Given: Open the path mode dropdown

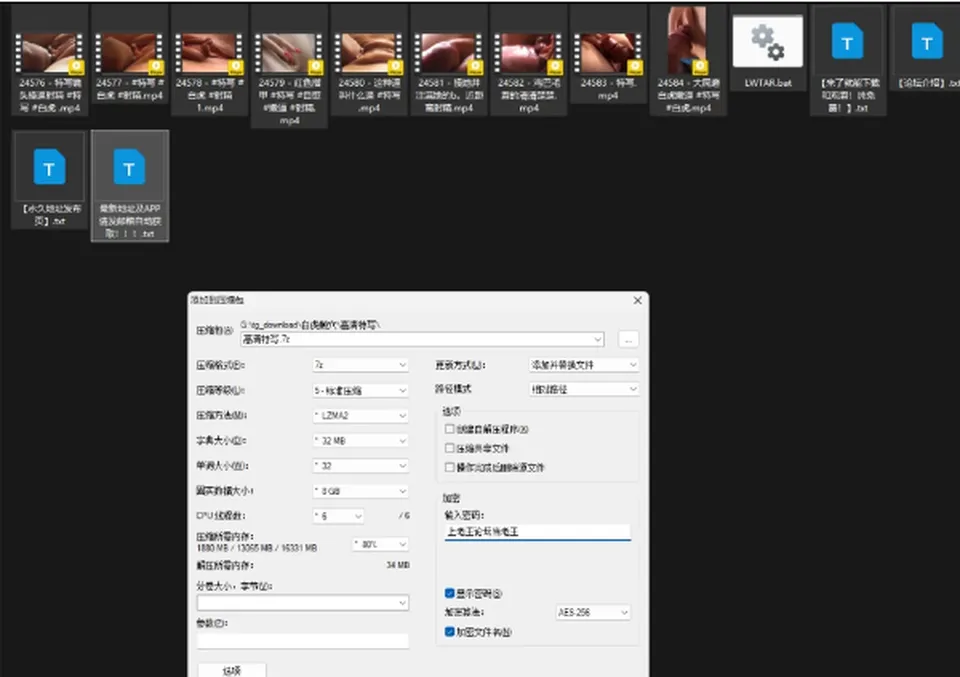Looking at the screenshot, I should [584, 389].
